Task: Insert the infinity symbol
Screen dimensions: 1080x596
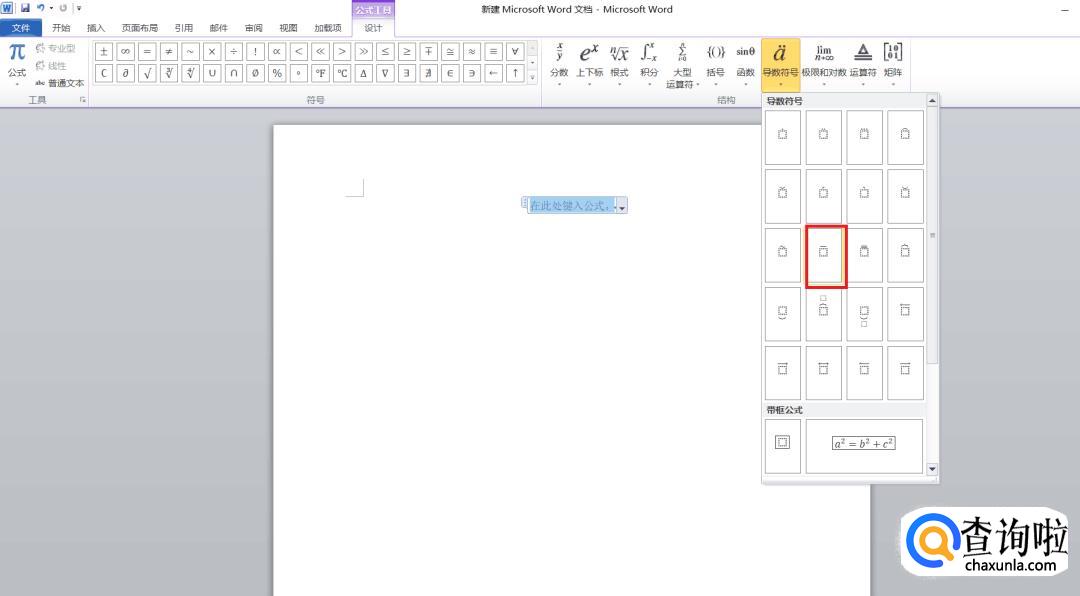Action: click(x=125, y=52)
